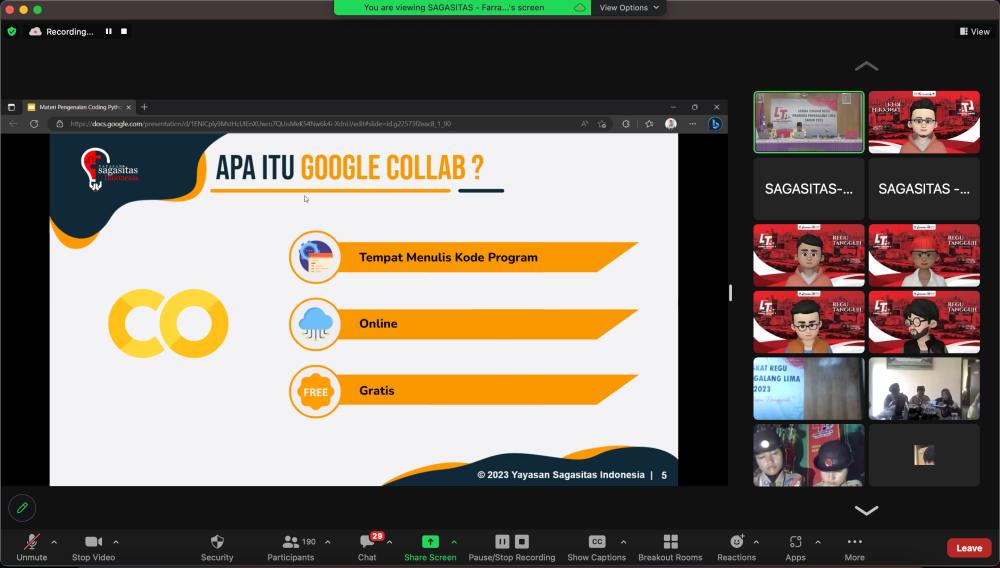The image size is (1000, 568).
Task: Click the red Leave button
Action: tap(969, 548)
